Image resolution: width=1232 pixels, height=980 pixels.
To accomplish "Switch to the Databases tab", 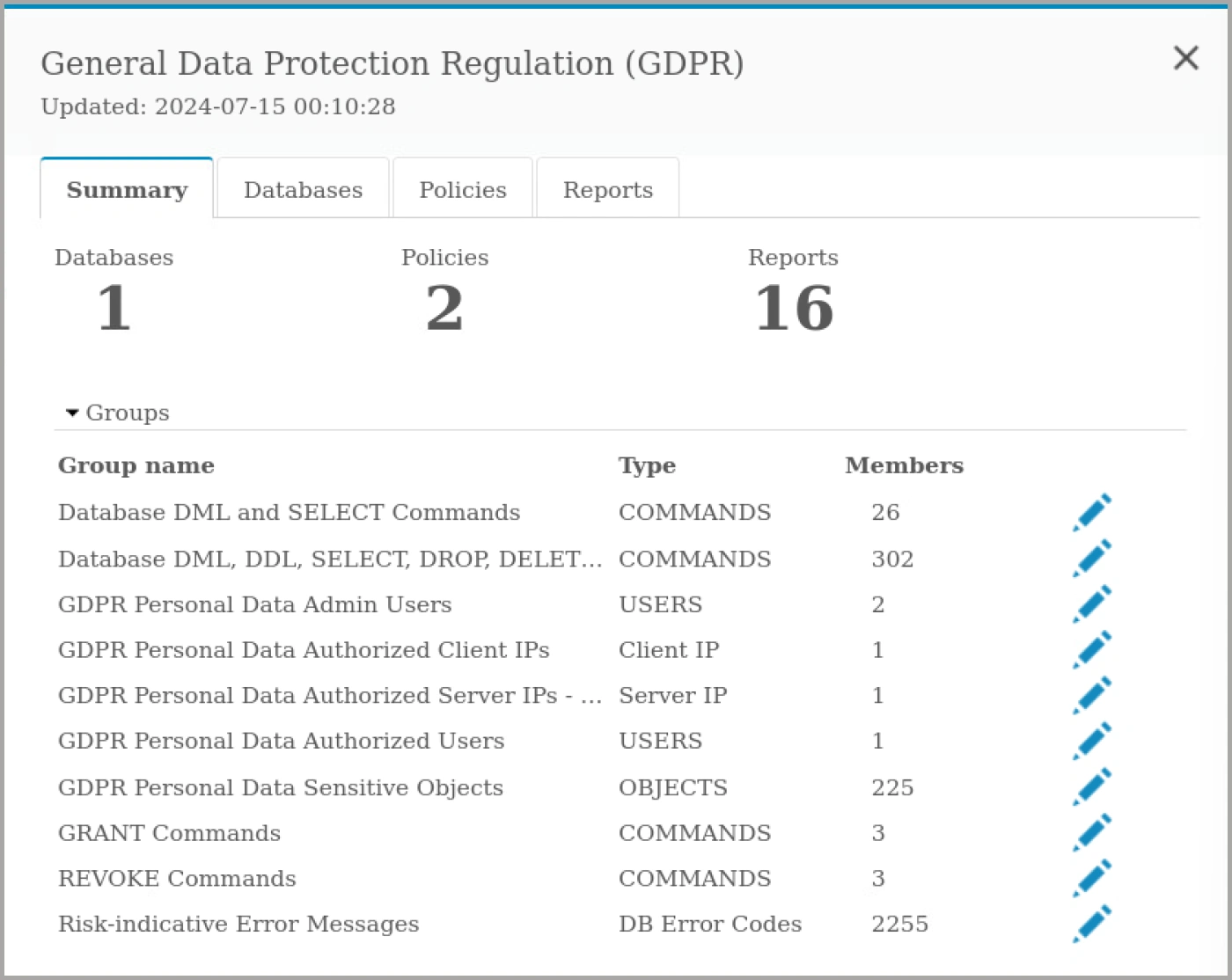I will (303, 188).
